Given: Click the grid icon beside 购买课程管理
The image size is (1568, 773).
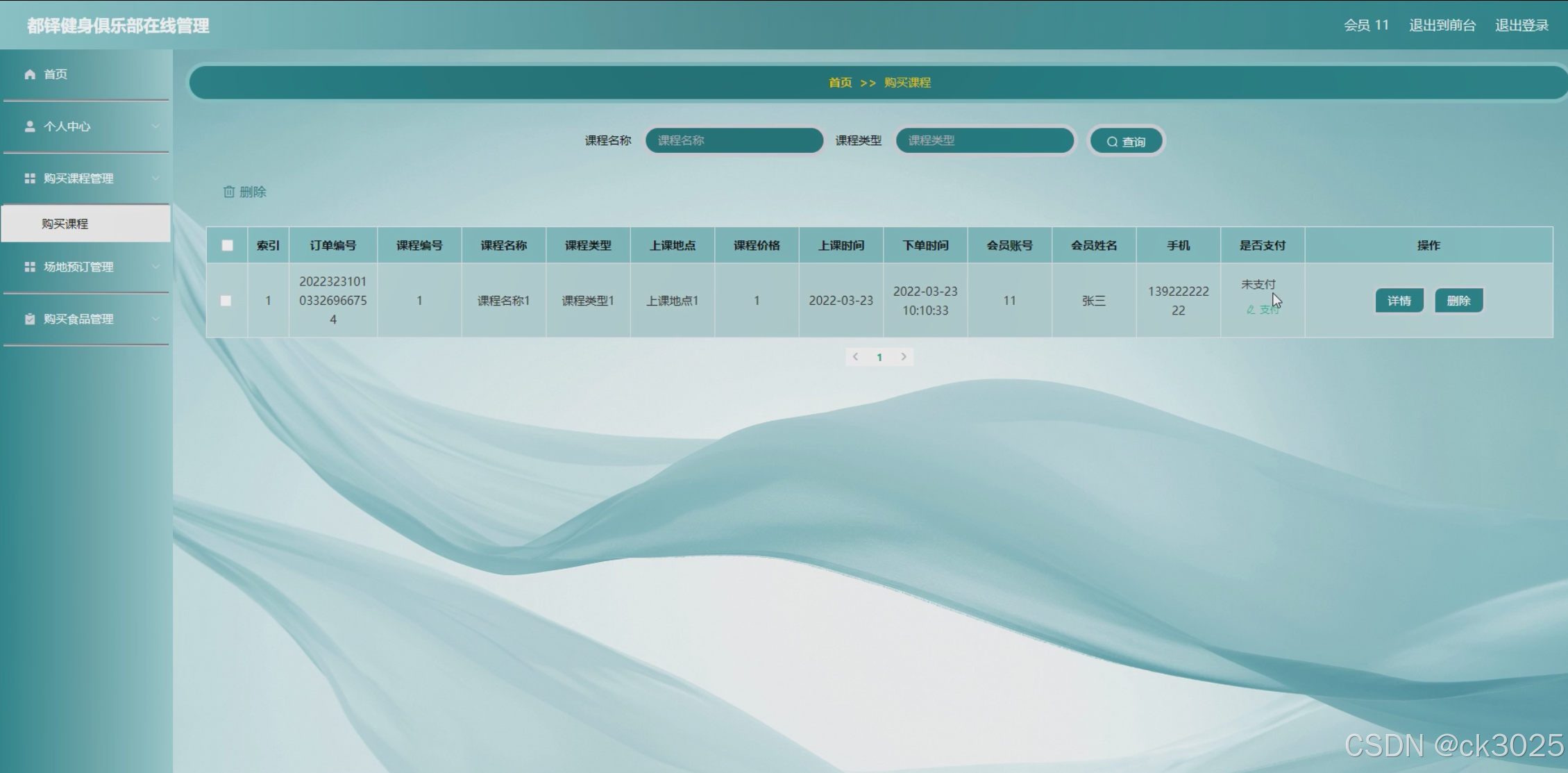Looking at the screenshot, I should 30,178.
